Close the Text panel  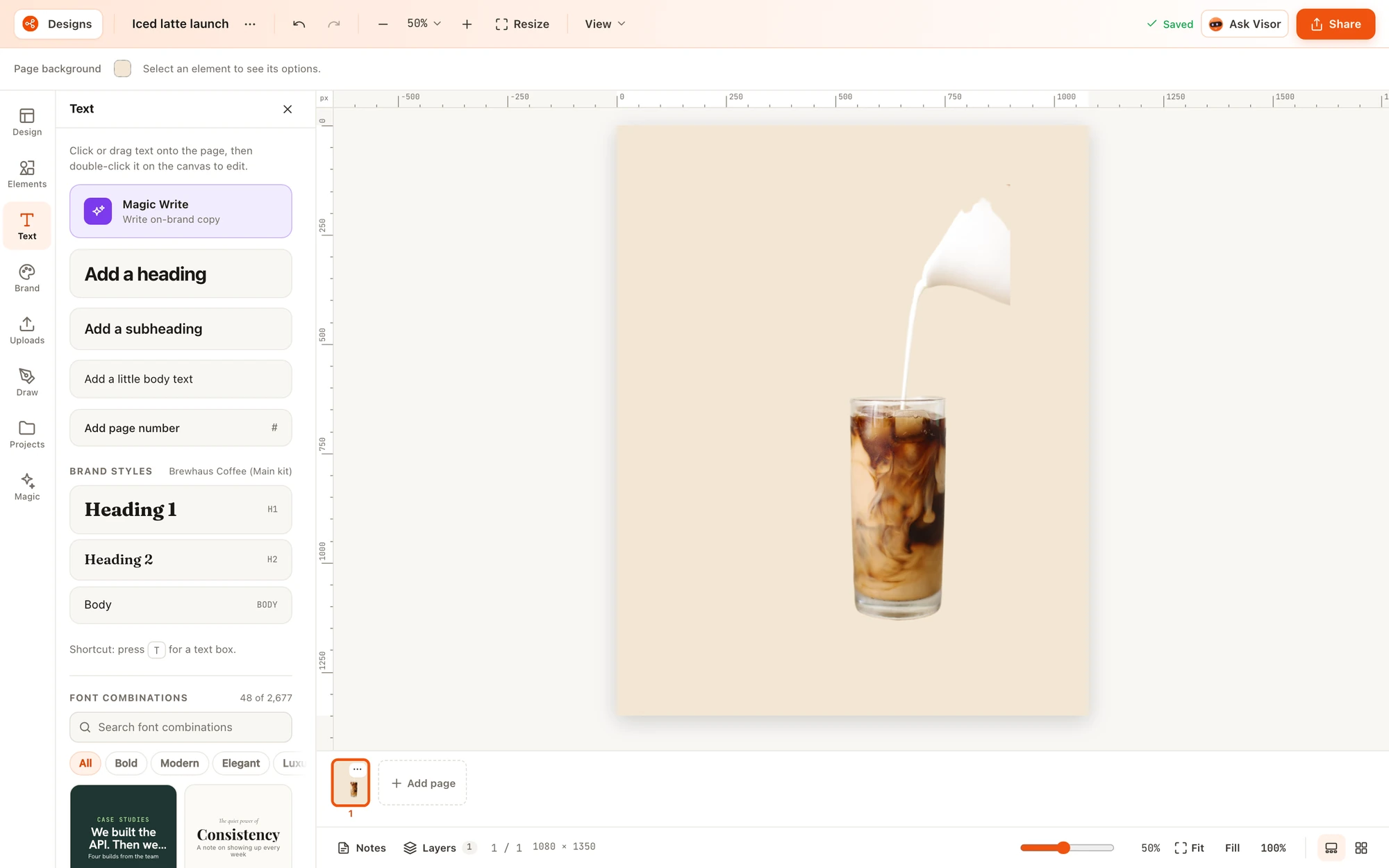click(x=288, y=109)
